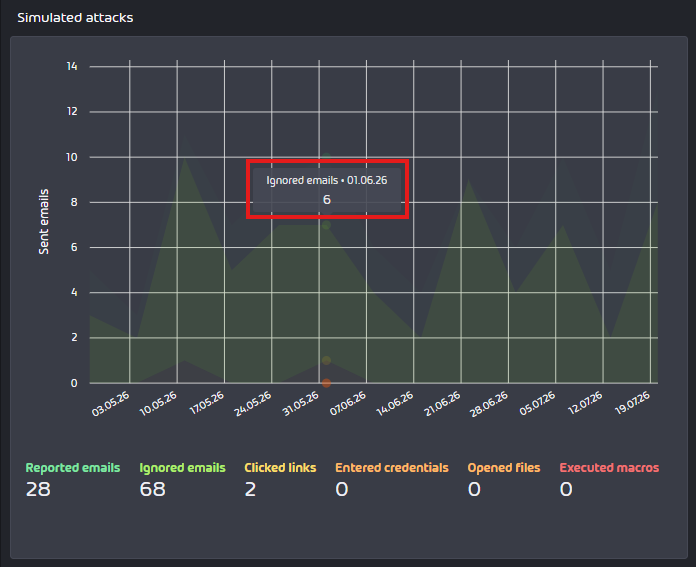The width and height of the screenshot is (696, 567).
Task: Click the Clicked links count 2
Action: pyautogui.click(x=250, y=489)
